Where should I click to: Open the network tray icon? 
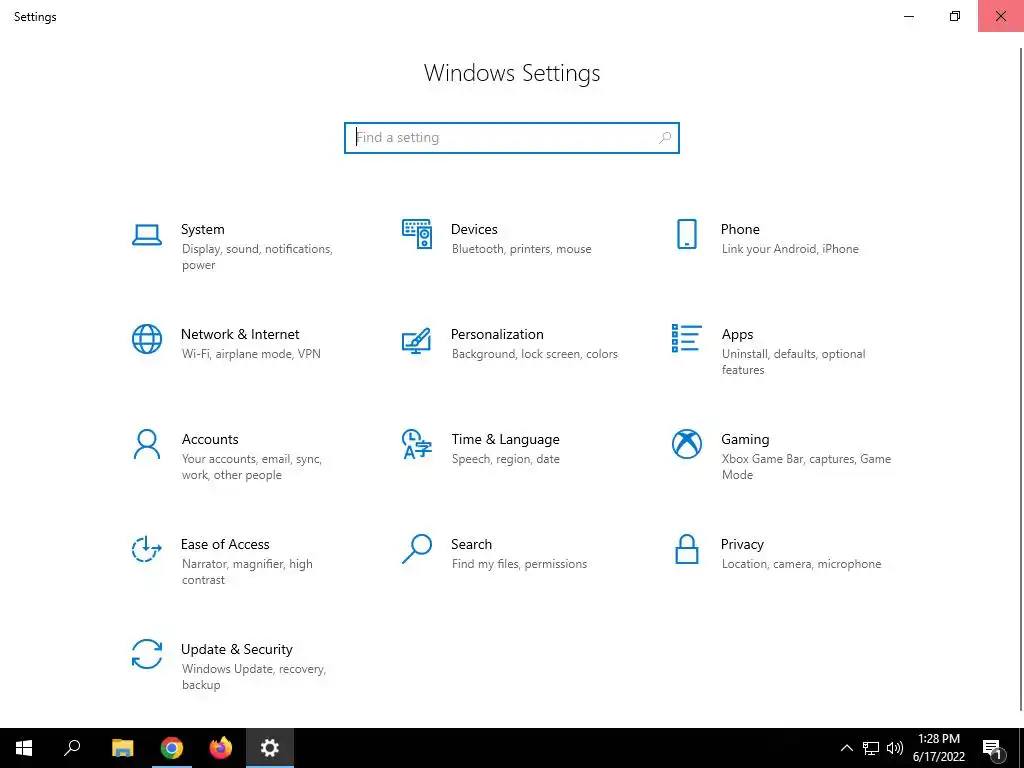tap(871, 748)
